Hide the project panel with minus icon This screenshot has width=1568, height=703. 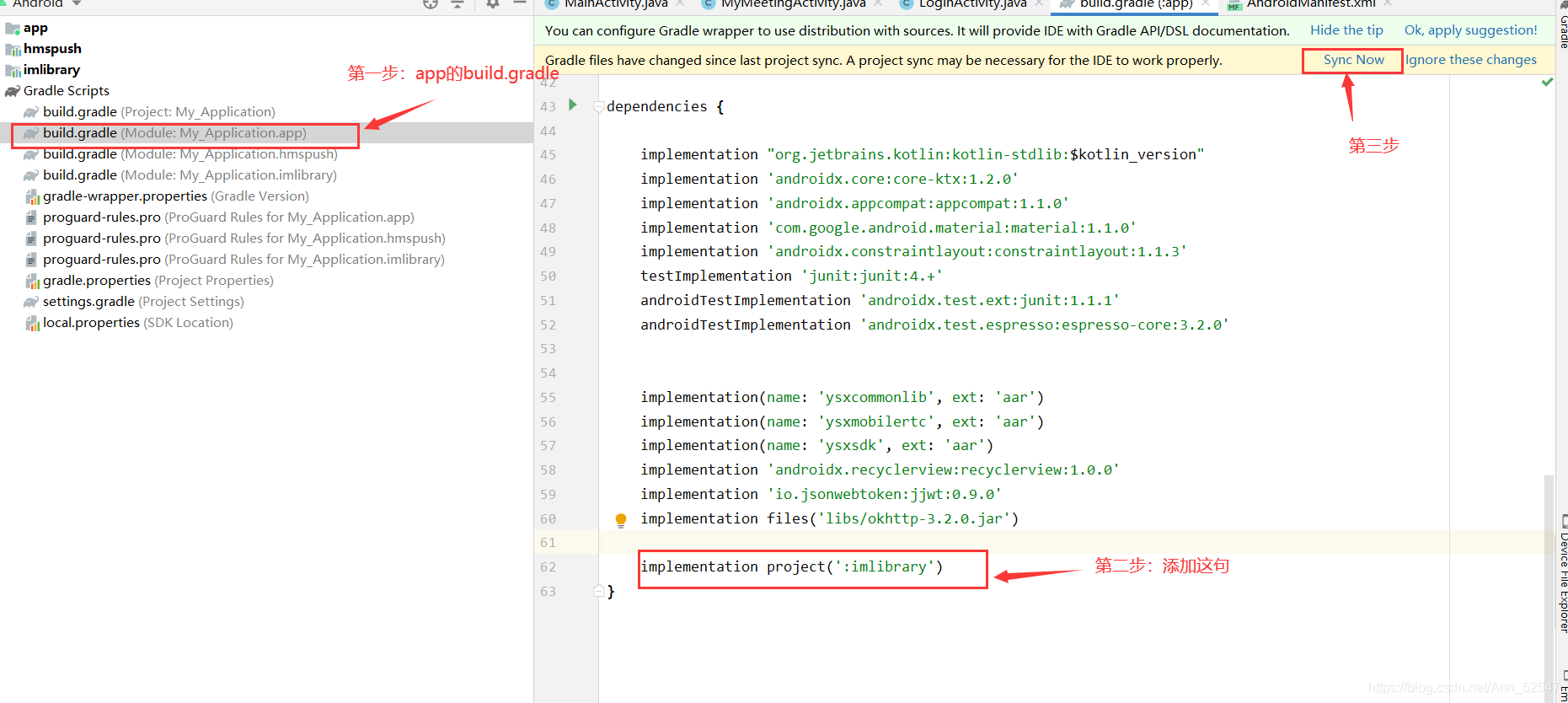[520, 3]
